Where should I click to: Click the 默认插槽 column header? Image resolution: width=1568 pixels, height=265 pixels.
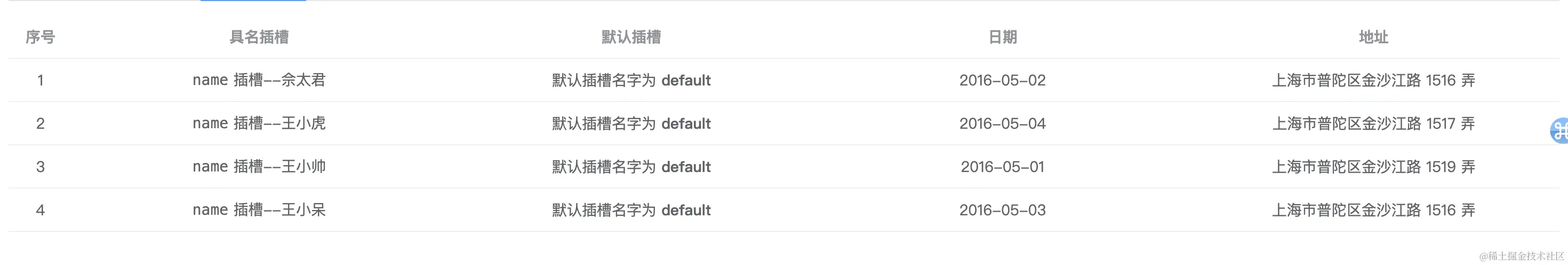coord(631,37)
